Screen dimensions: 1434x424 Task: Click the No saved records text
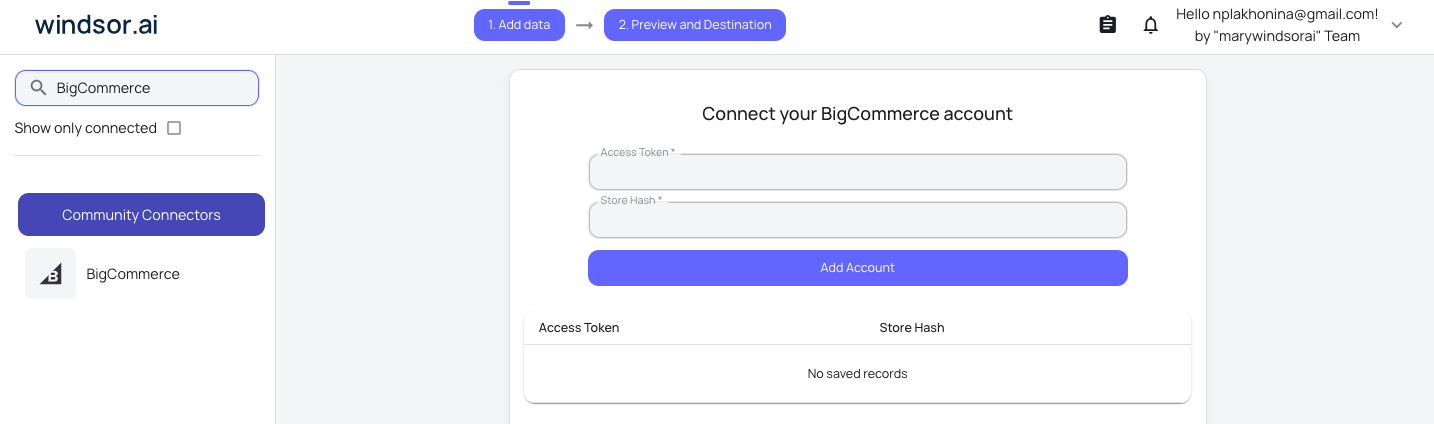click(858, 374)
